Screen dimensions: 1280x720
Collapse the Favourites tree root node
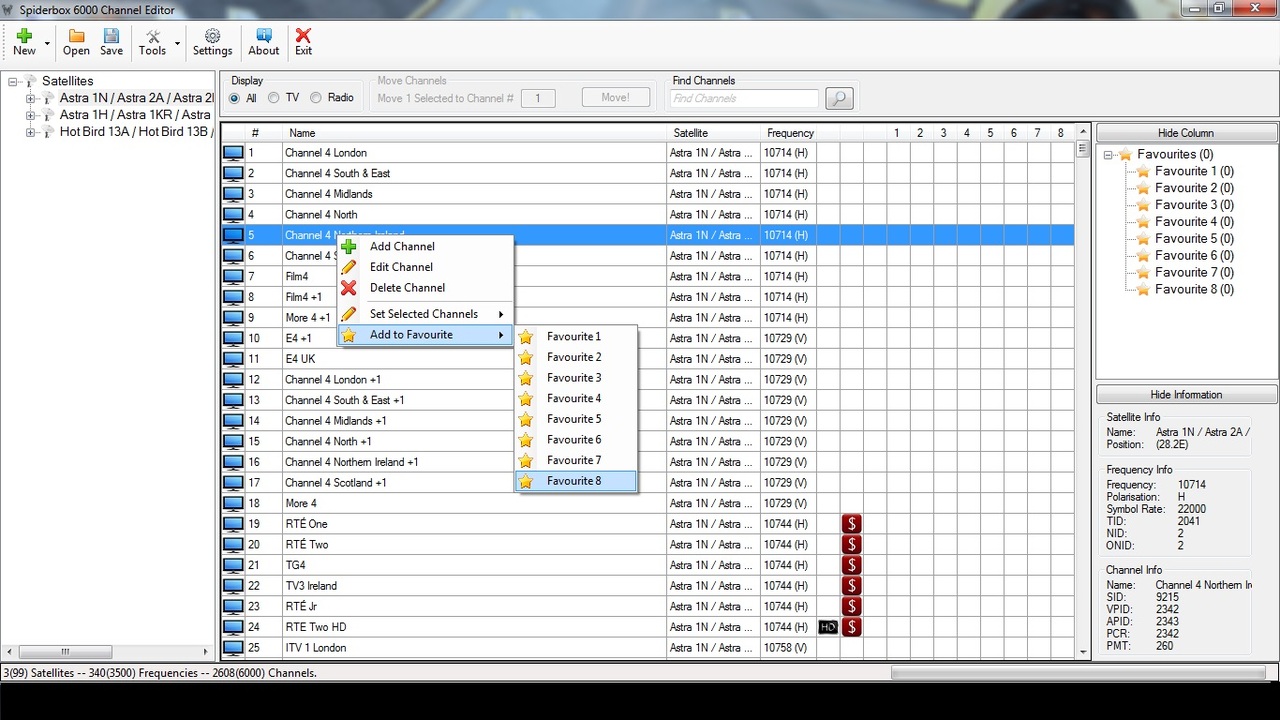(x=1108, y=155)
